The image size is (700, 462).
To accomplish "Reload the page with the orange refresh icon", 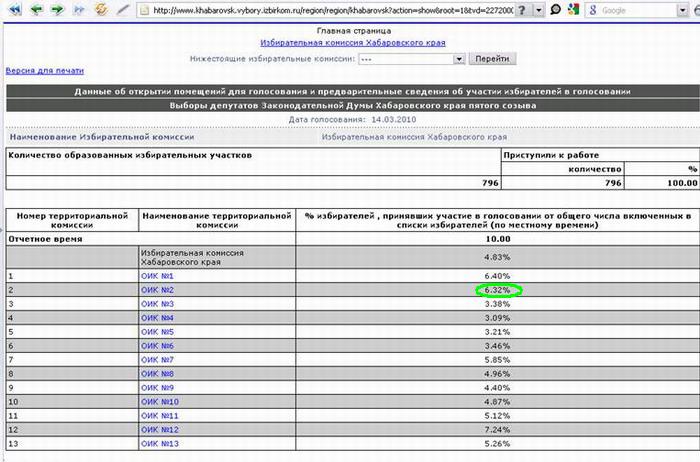I will tap(101, 10).
